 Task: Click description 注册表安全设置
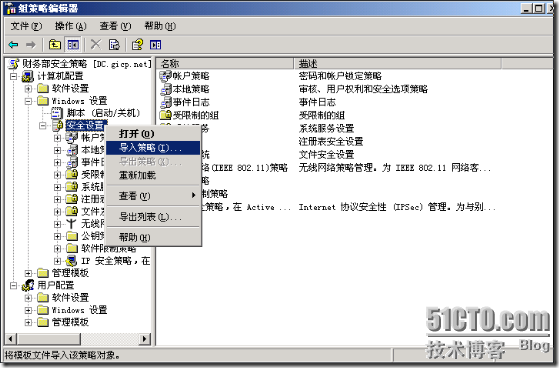[331, 142]
